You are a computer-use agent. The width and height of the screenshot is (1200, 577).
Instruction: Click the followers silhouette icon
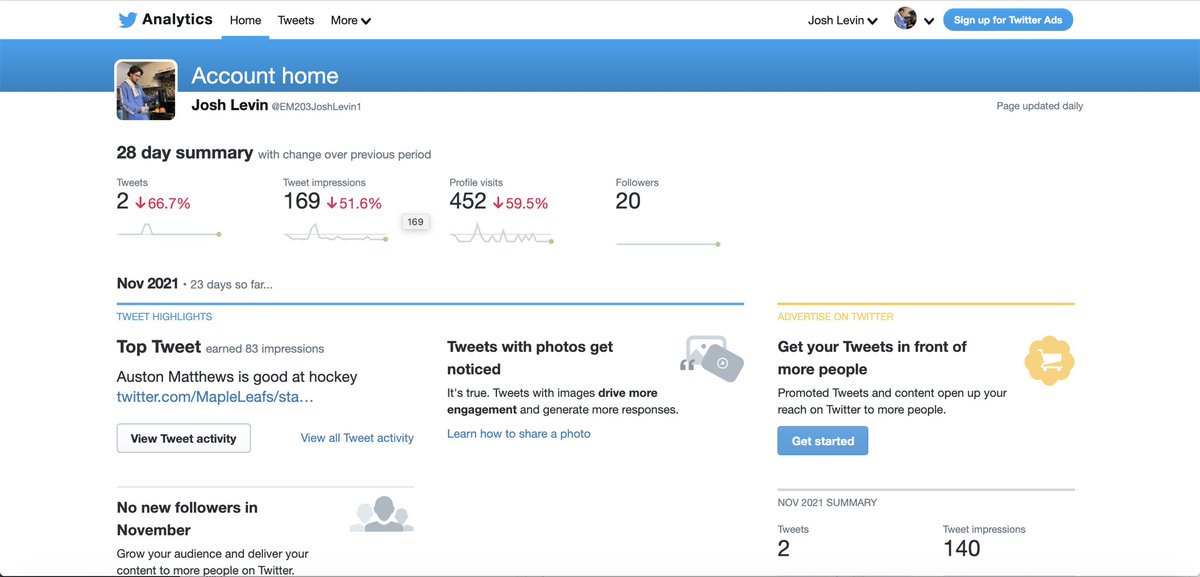(381, 514)
